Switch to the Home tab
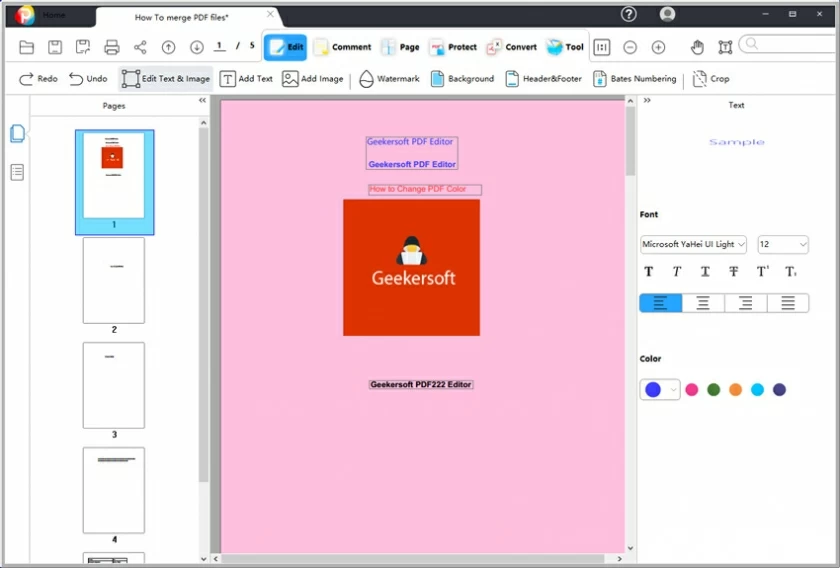Image resolution: width=840 pixels, height=568 pixels. [54, 15]
